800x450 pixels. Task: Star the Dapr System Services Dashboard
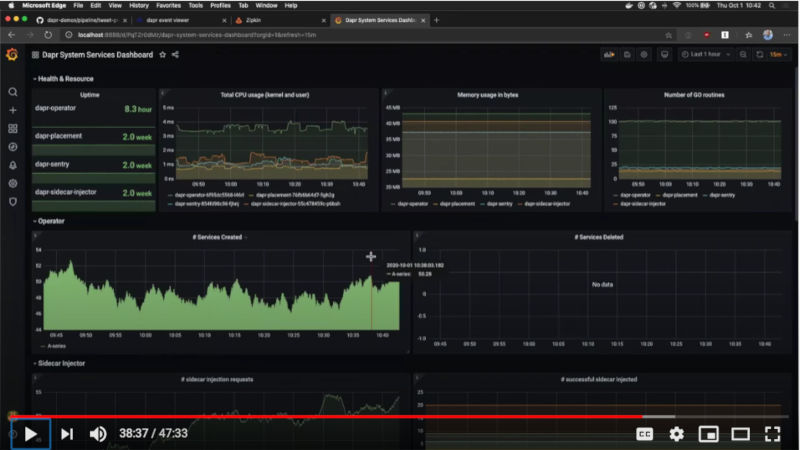(x=162, y=55)
